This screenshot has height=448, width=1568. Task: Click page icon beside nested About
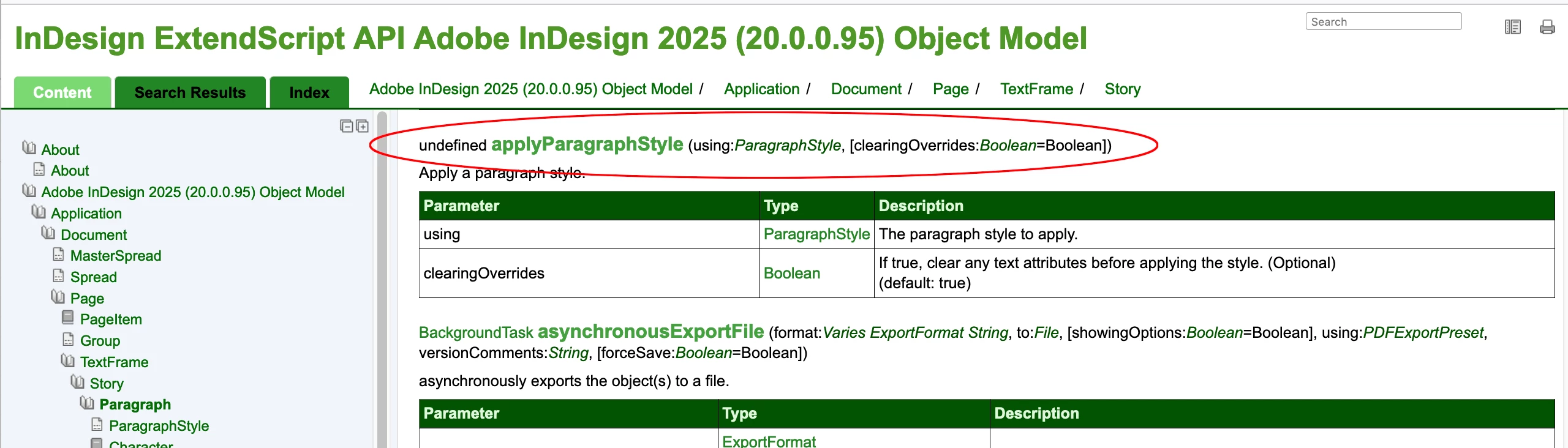[x=39, y=170]
